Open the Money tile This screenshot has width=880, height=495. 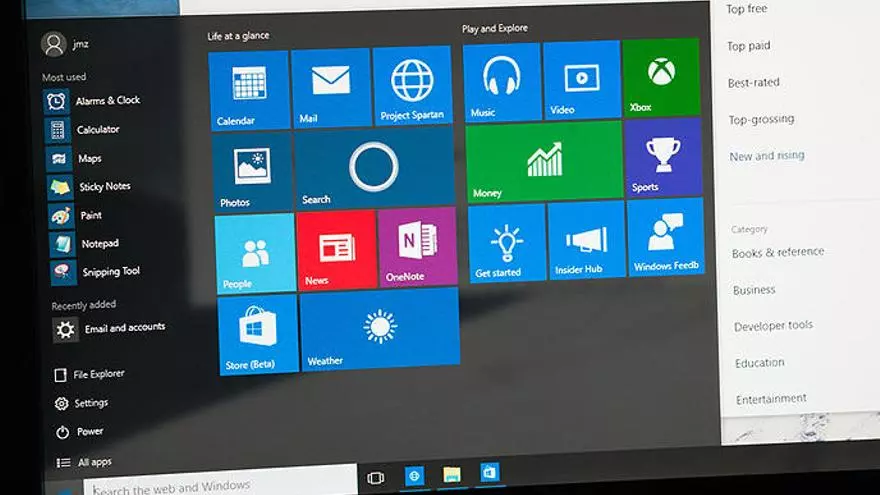[x=544, y=161]
